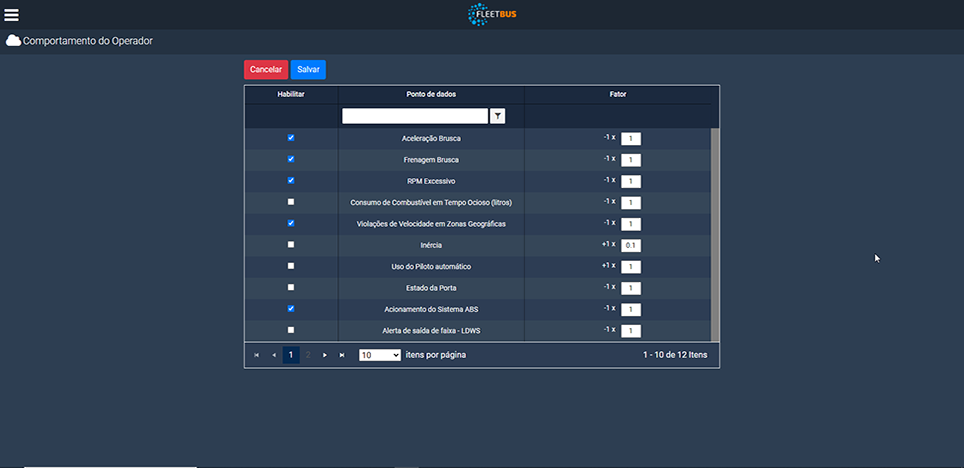Jump to the last page arrow
Image resolution: width=964 pixels, height=468 pixels.
[342, 355]
